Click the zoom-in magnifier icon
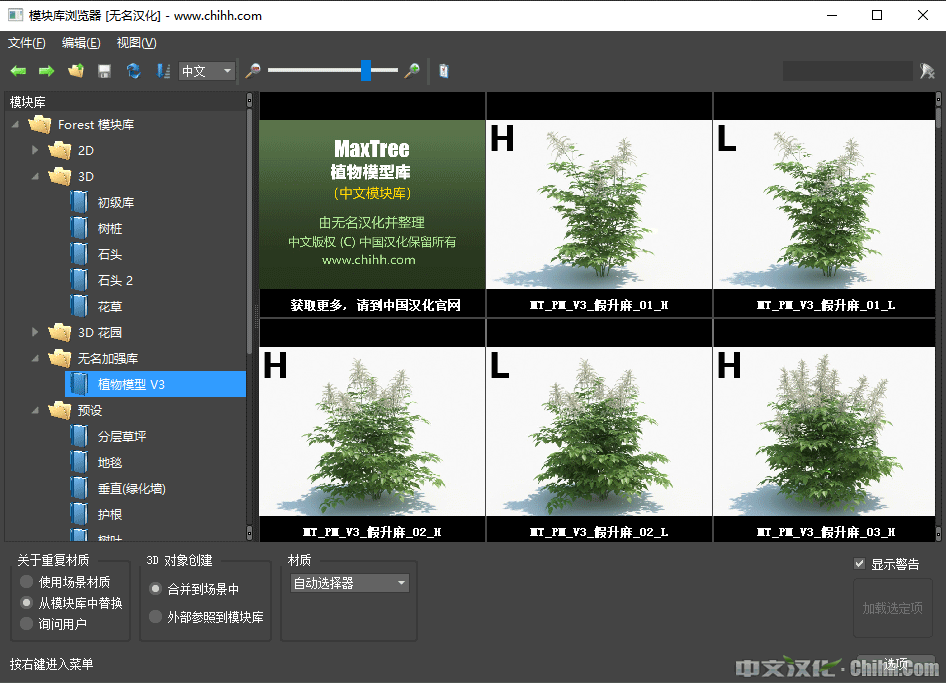Screen dimensions: 946x683 [x=411, y=71]
